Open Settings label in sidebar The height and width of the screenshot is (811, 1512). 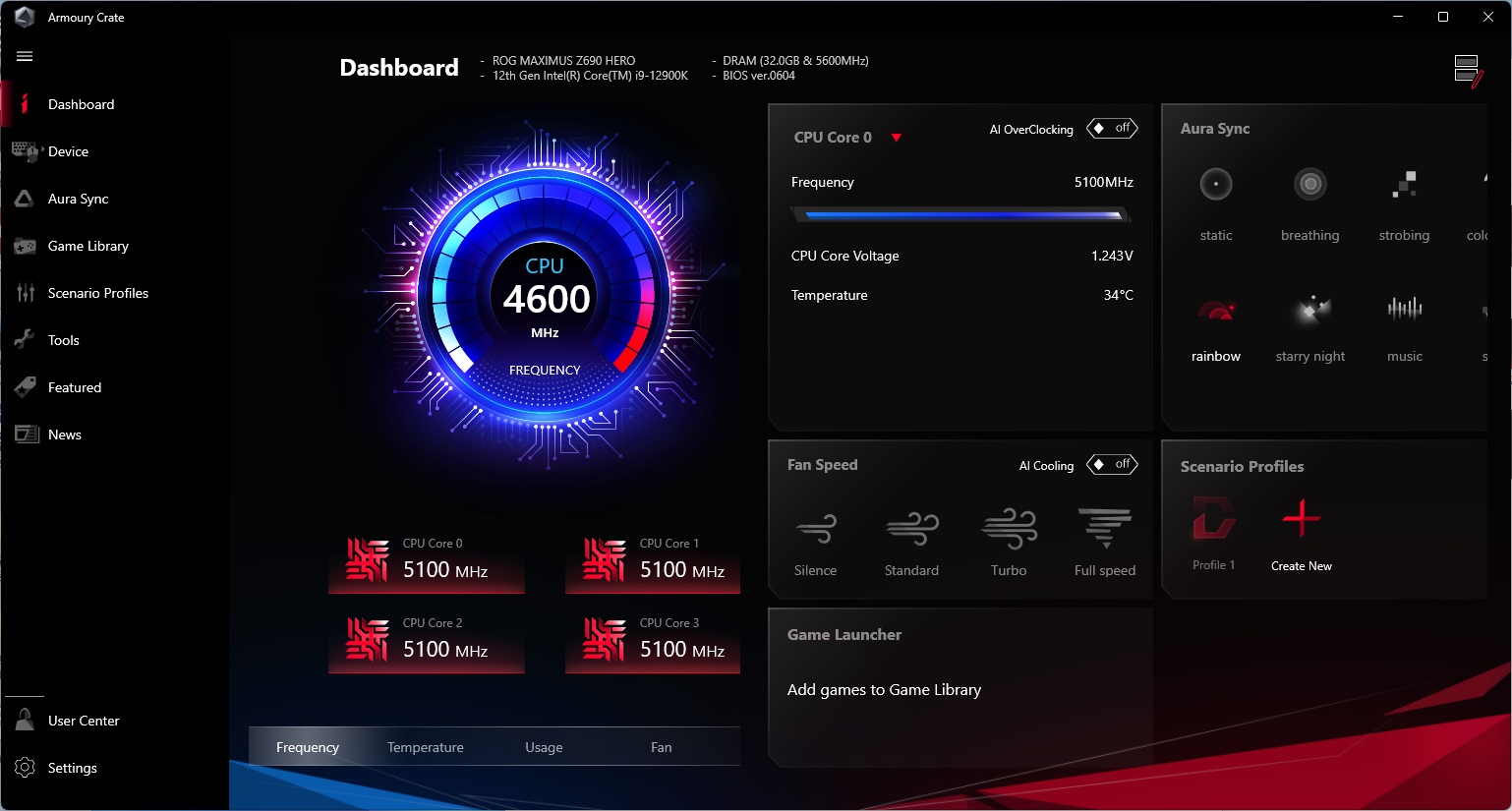point(73,768)
